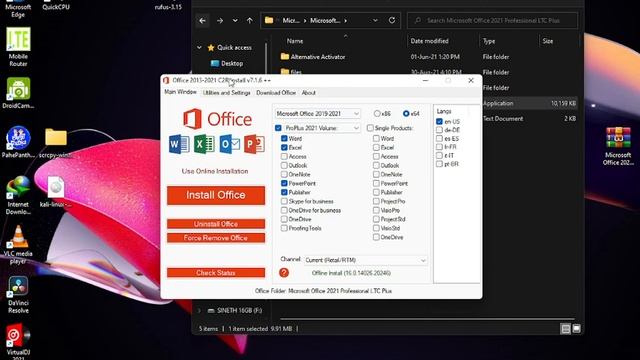
Task: Open the kali-linux file on desktop
Action: pos(56,192)
